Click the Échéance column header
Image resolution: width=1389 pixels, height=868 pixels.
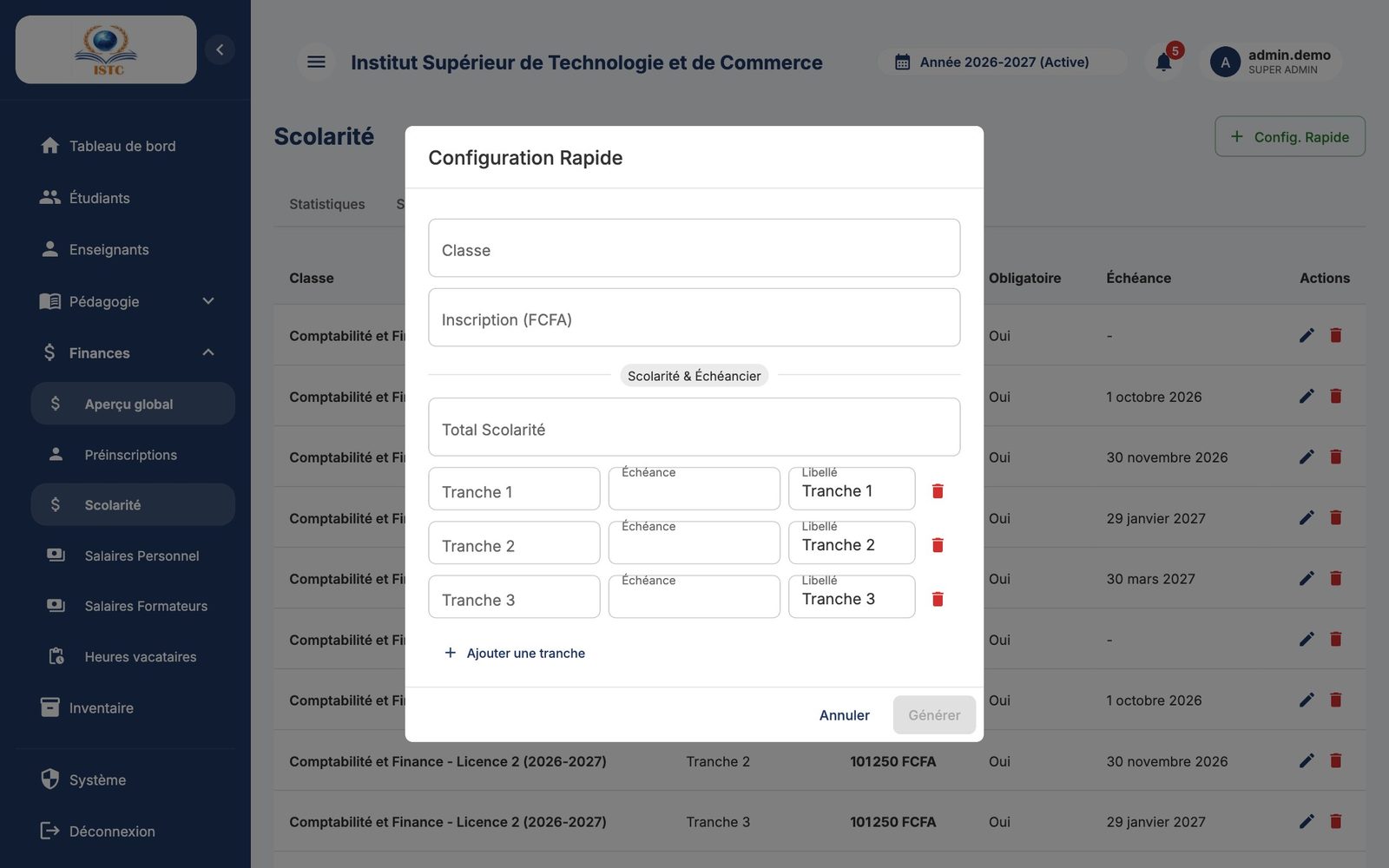[1138, 278]
